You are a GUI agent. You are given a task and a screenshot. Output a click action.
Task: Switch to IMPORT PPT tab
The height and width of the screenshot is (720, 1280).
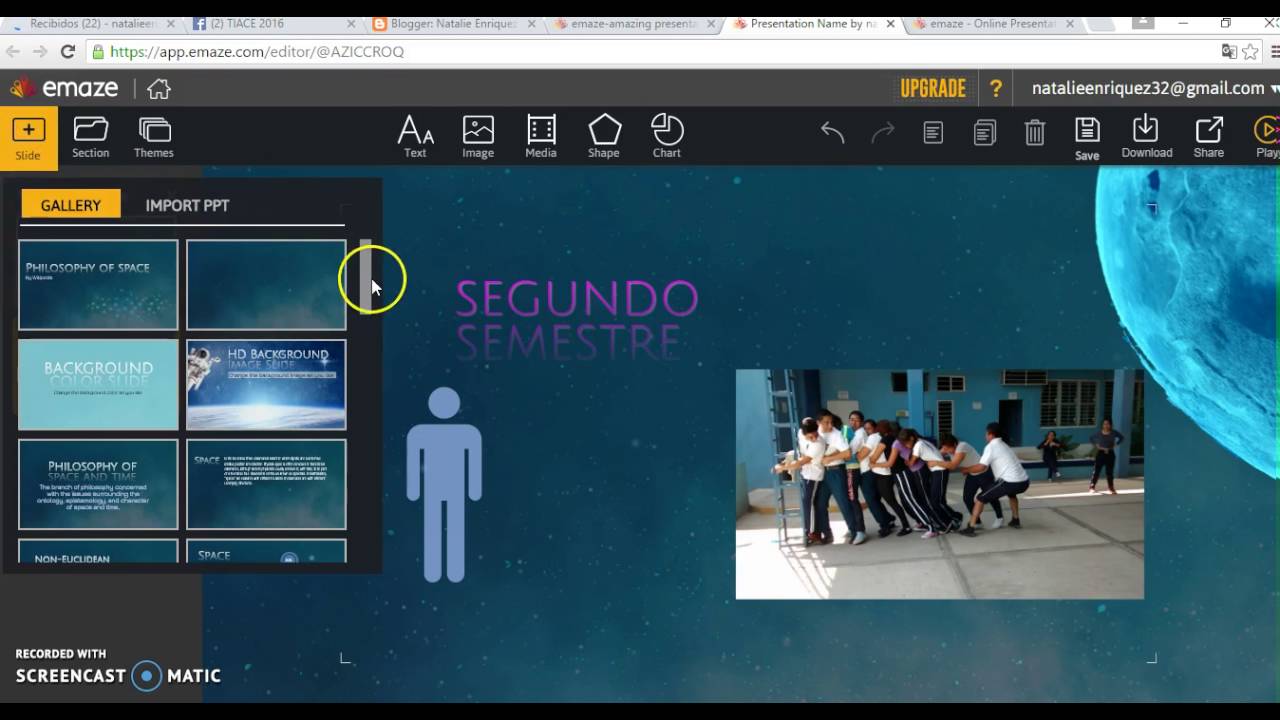click(x=187, y=205)
